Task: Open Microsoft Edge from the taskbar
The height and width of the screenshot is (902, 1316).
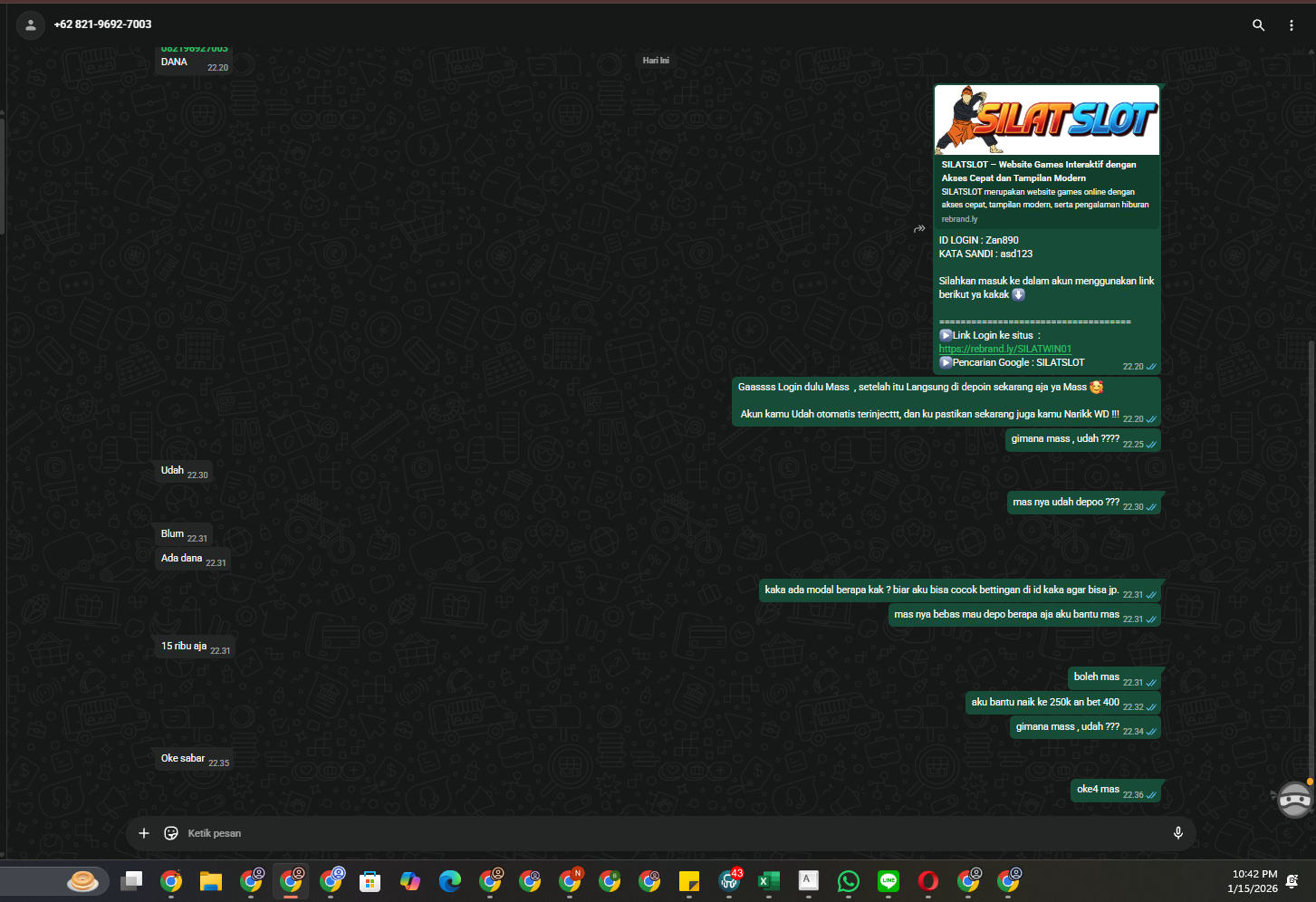Action: coord(450,881)
